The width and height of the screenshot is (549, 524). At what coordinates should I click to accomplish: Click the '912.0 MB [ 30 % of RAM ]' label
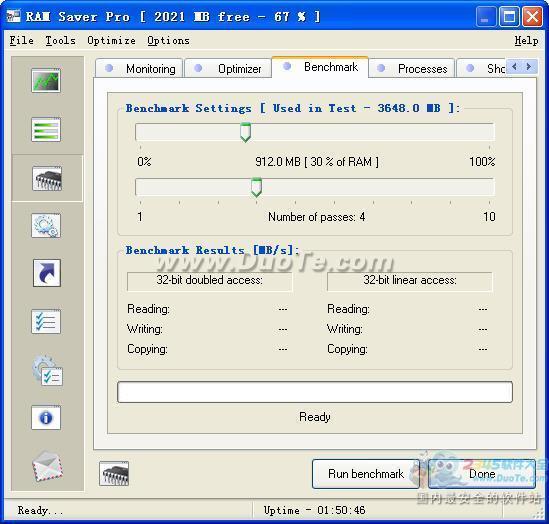pyautogui.click(x=317, y=162)
